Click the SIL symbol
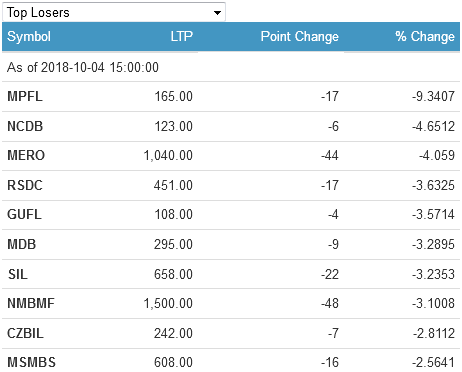462x372 pixels. click(18, 274)
